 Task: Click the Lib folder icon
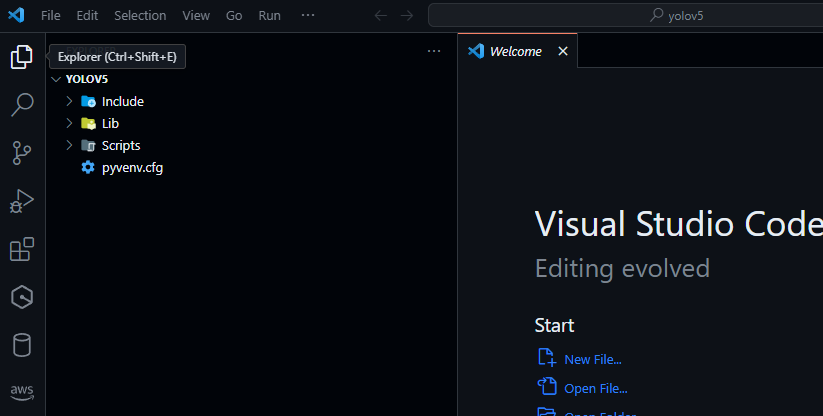88,123
